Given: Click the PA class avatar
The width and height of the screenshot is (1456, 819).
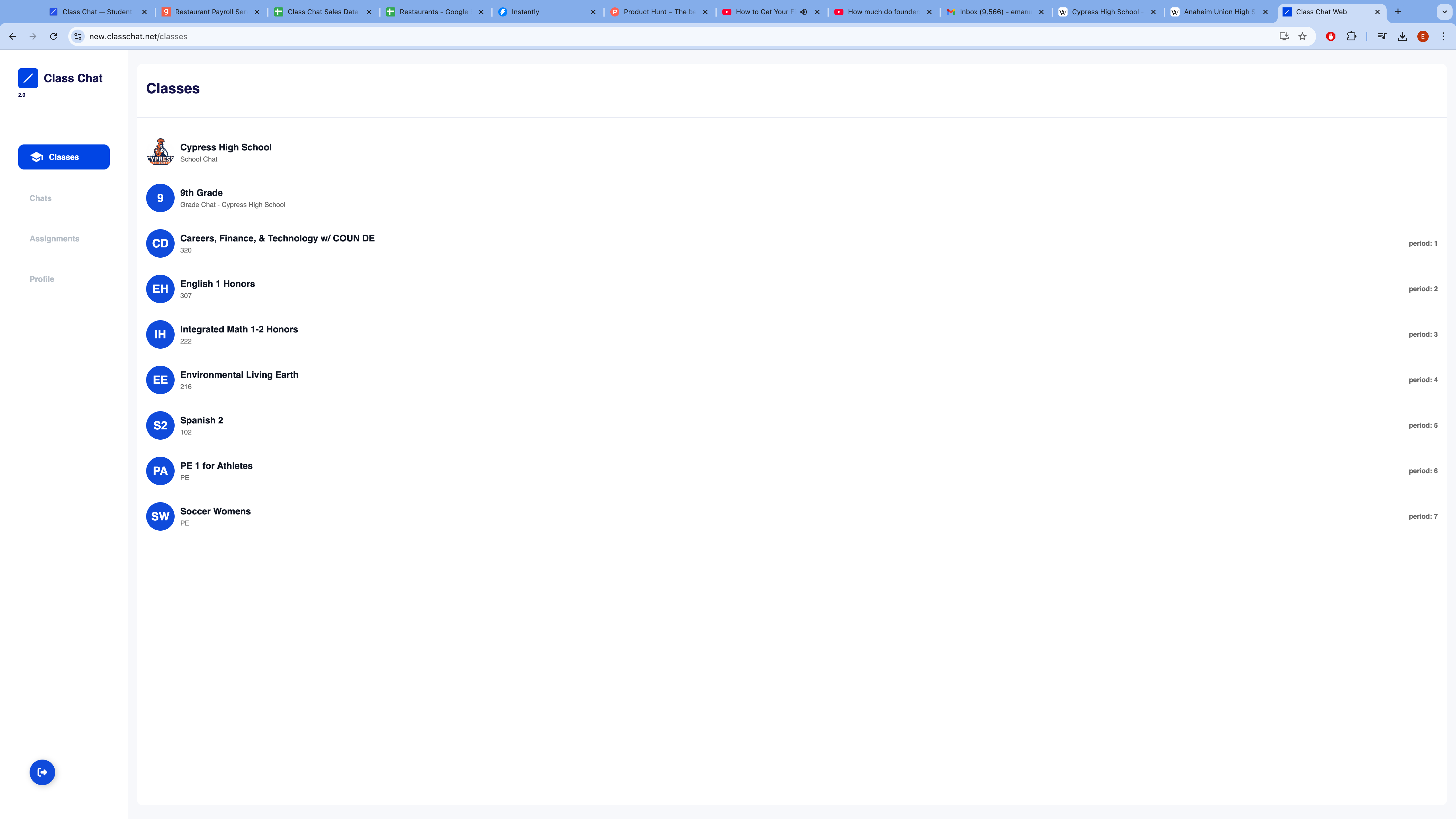Looking at the screenshot, I should click(x=160, y=471).
